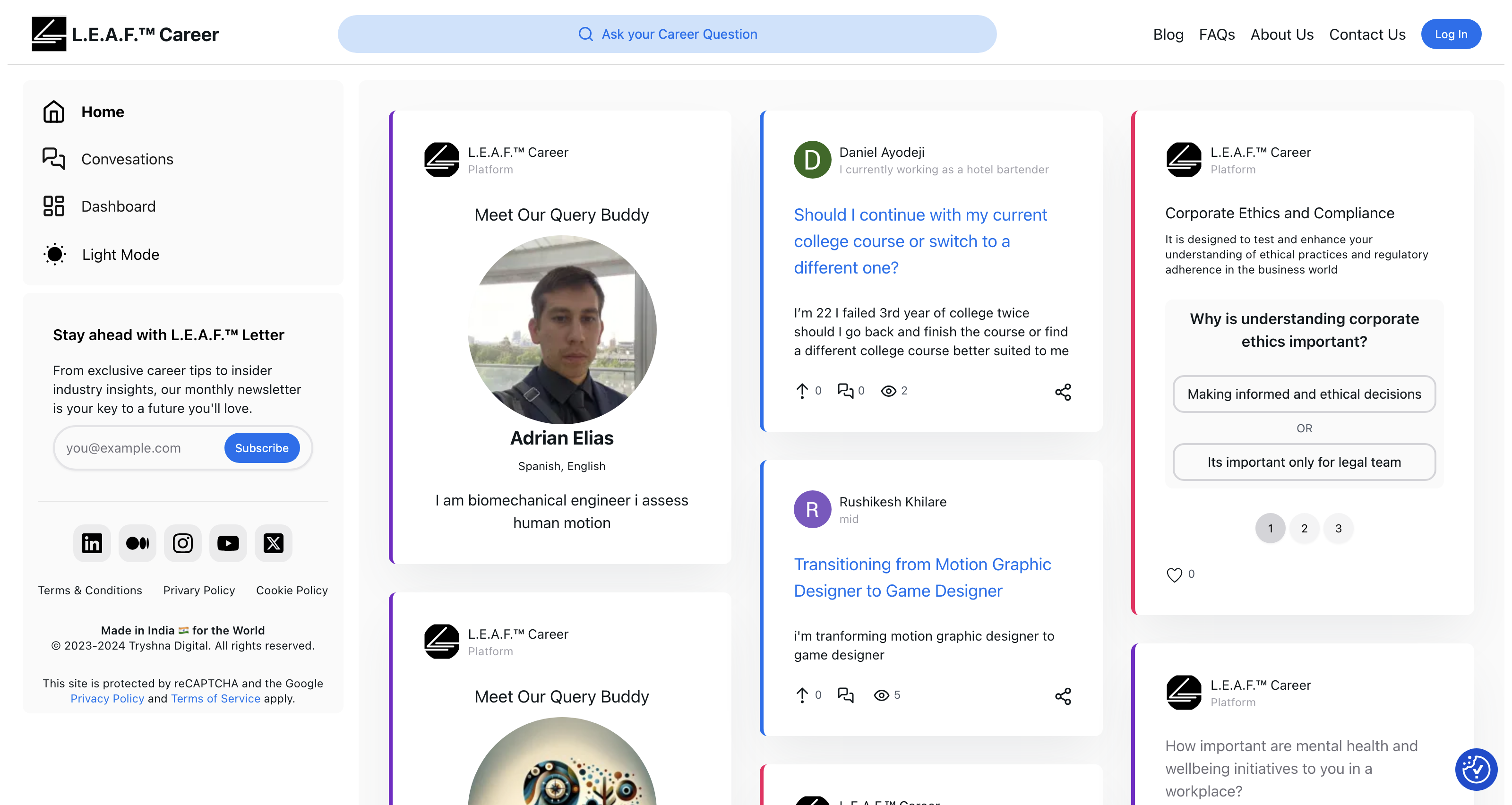Open Convesations in the sidebar

108,159
